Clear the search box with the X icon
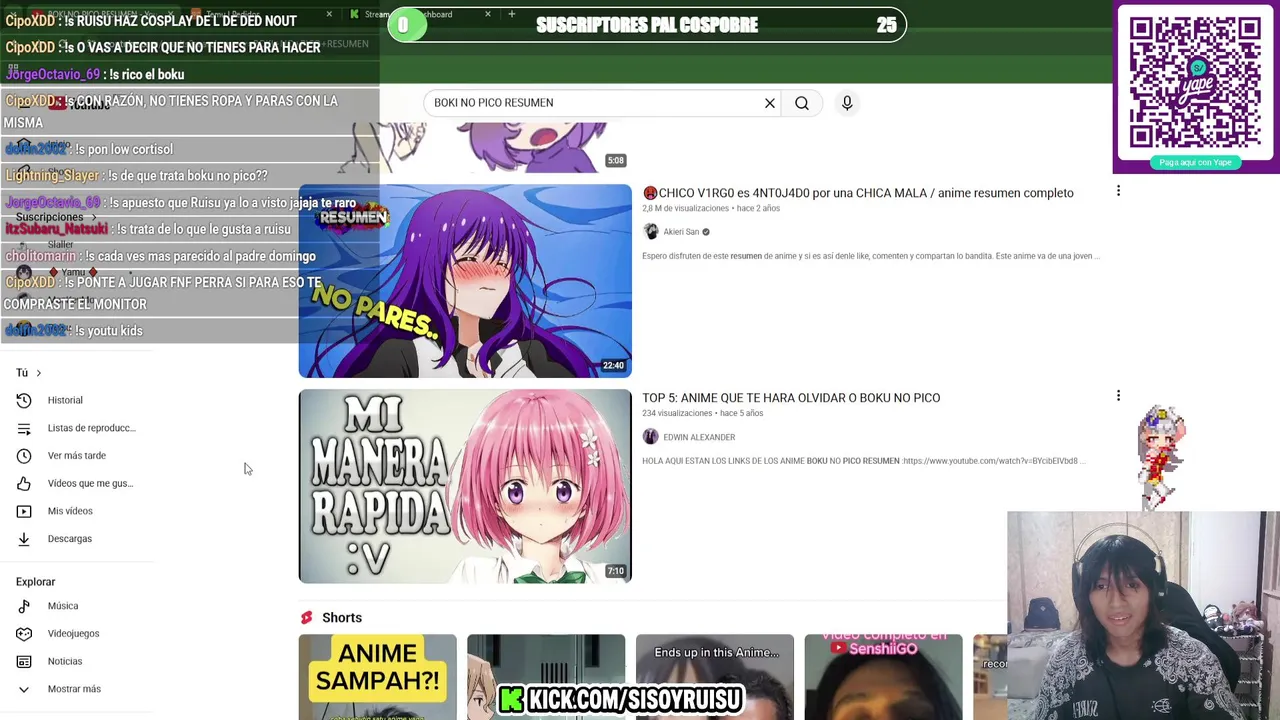Viewport: 1280px width, 720px height. (x=770, y=103)
